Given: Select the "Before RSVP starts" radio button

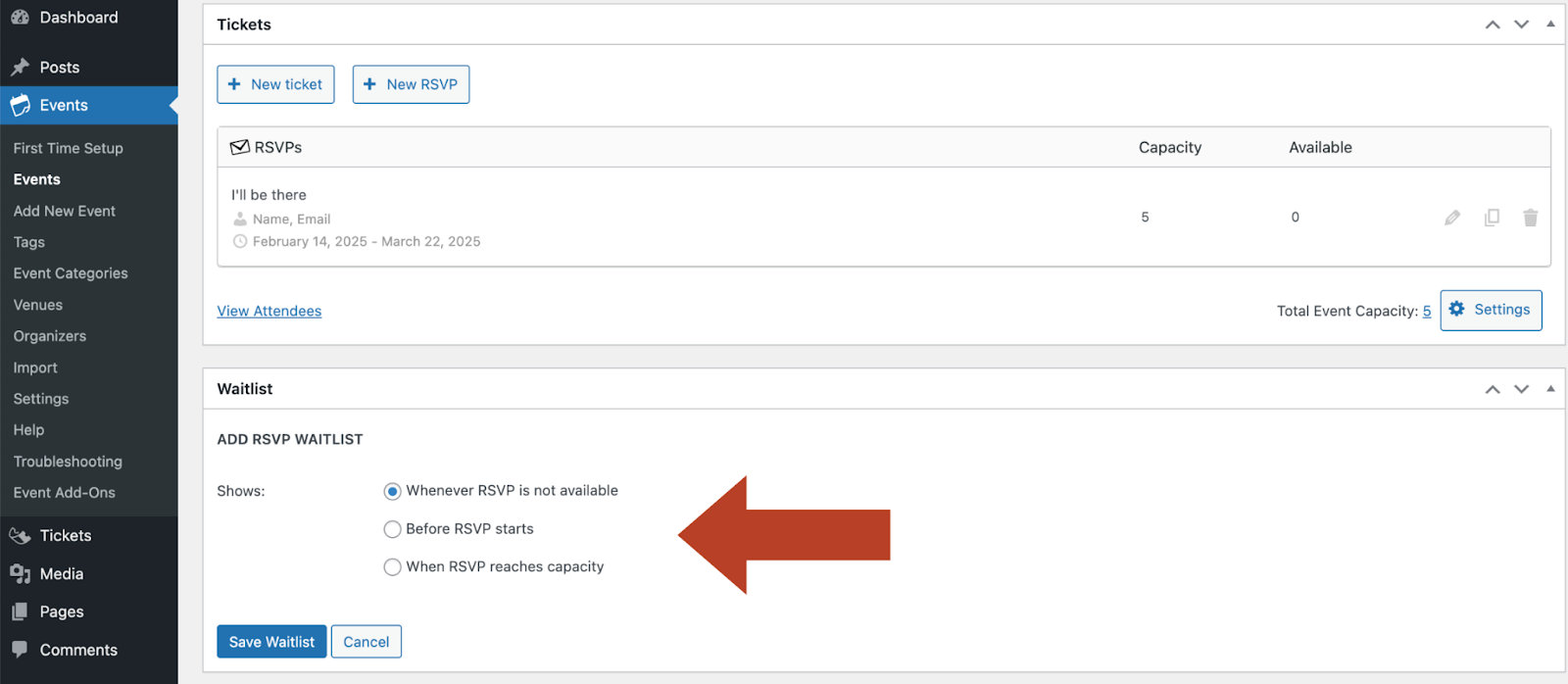Looking at the screenshot, I should pyautogui.click(x=392, y=529).
